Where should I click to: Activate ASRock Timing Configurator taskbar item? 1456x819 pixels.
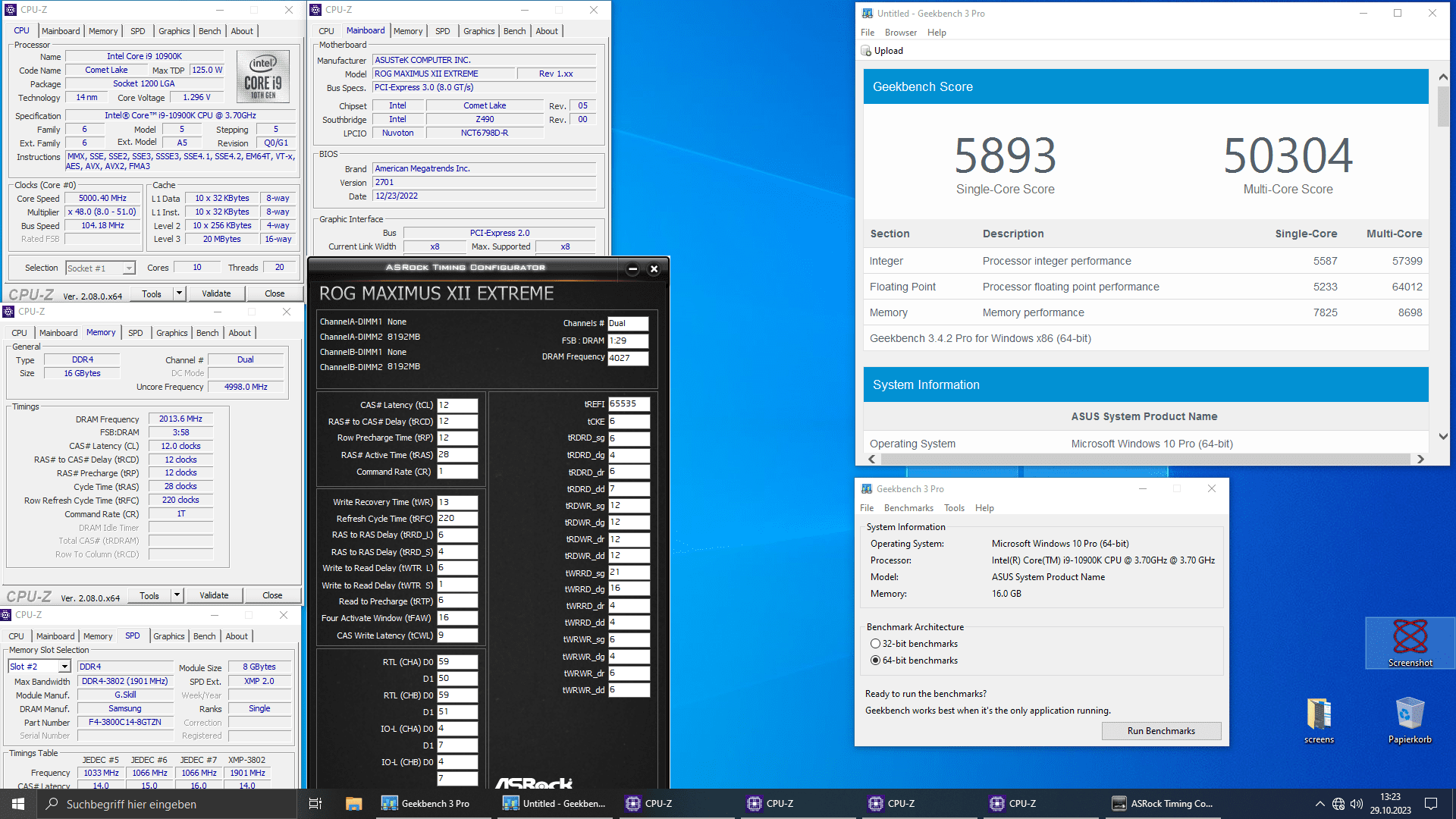(1162, 804)
